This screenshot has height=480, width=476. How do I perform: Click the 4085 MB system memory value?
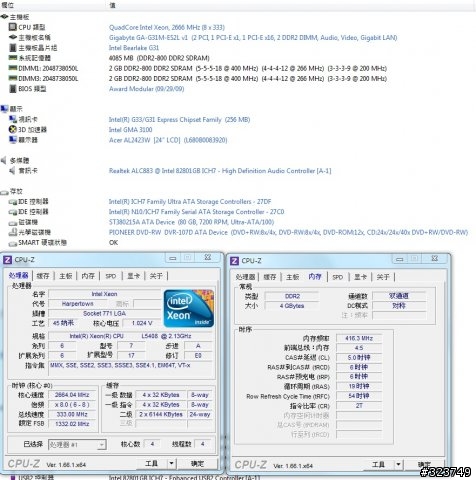pos(159,58)
